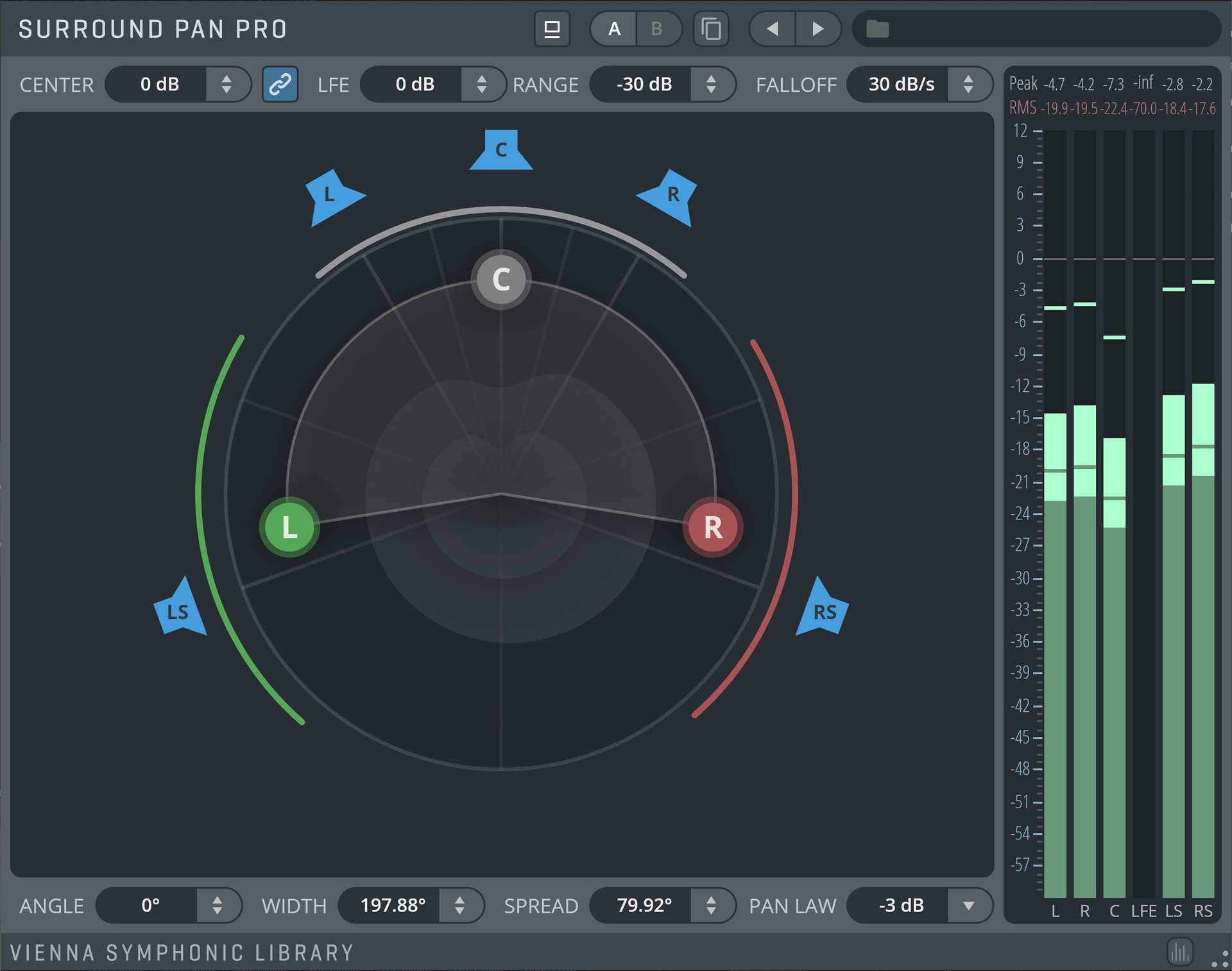Switch to preset slot A
The image size is (1232, 971).
coord(614,29)
